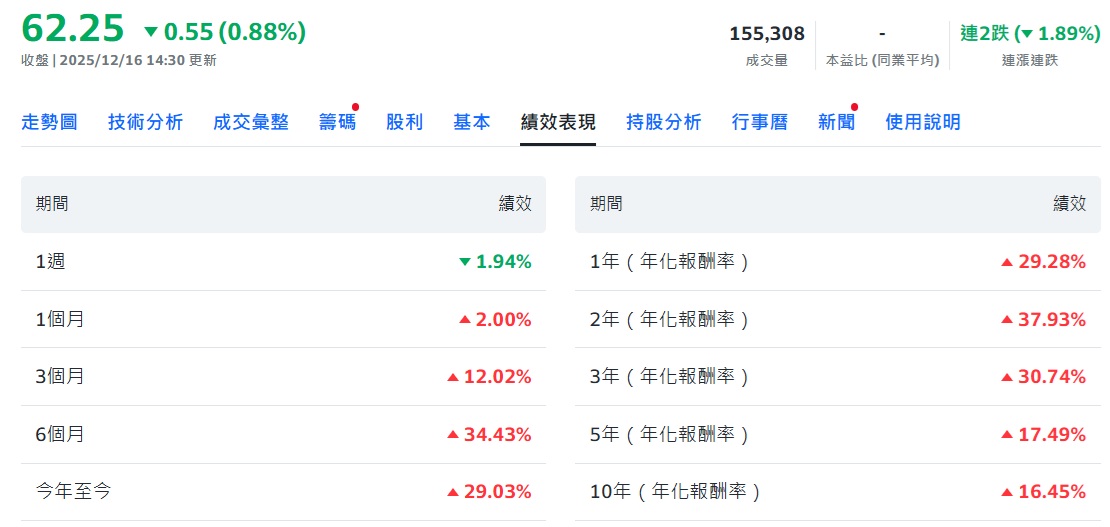Click the 62.25 closing price

click(x=73, y=29)
